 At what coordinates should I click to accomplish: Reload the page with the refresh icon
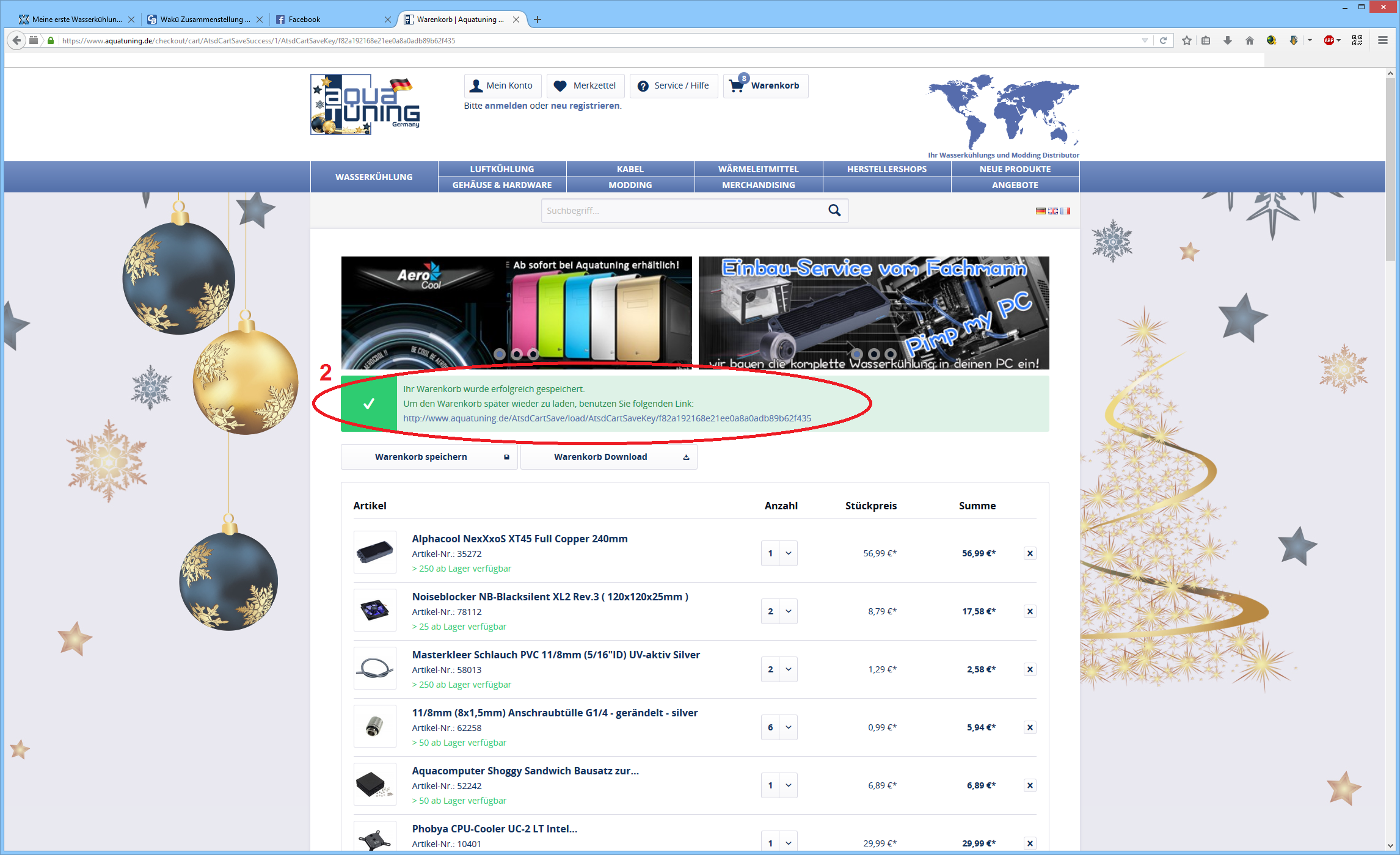point(1164,40)
